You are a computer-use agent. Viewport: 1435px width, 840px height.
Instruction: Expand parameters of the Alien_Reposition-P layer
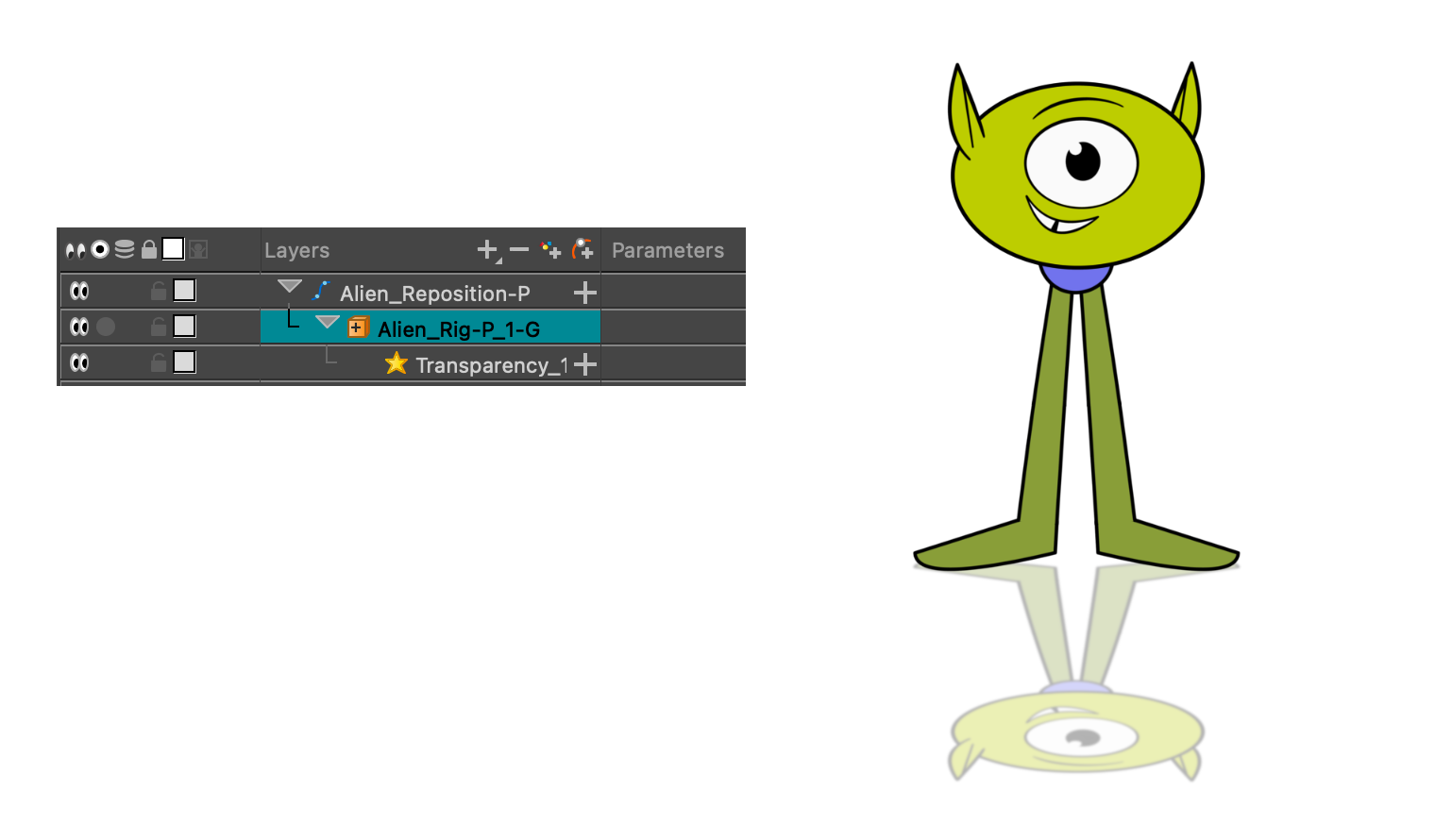[585, 293]
